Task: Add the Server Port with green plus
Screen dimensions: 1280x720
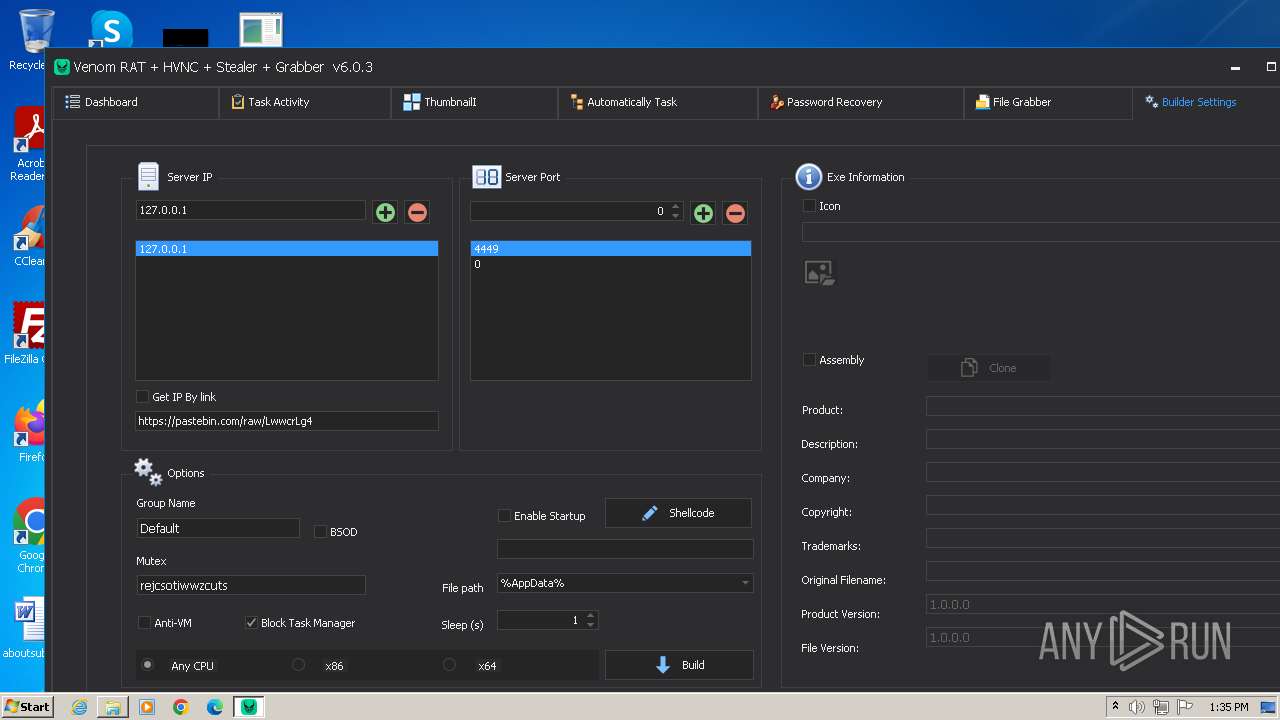Action: click(x=703, y=213)
